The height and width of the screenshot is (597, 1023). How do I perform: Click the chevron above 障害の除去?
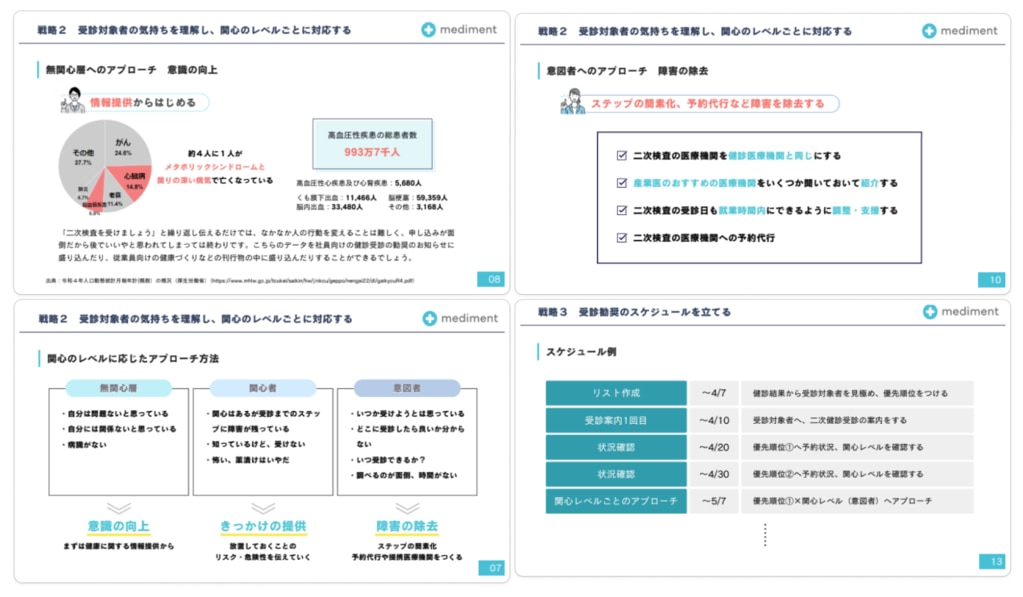point(406,508)
